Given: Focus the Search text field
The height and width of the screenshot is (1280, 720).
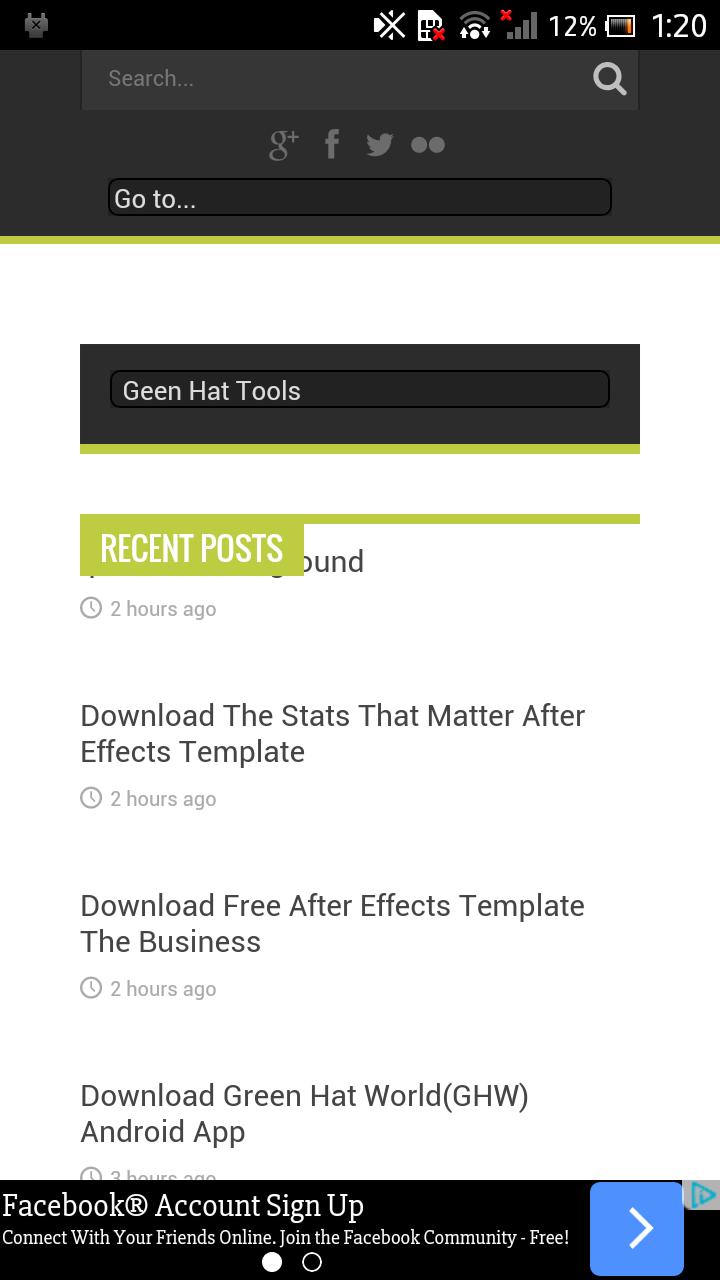Looking at the screenshot, I should click(x=340, y=78).
